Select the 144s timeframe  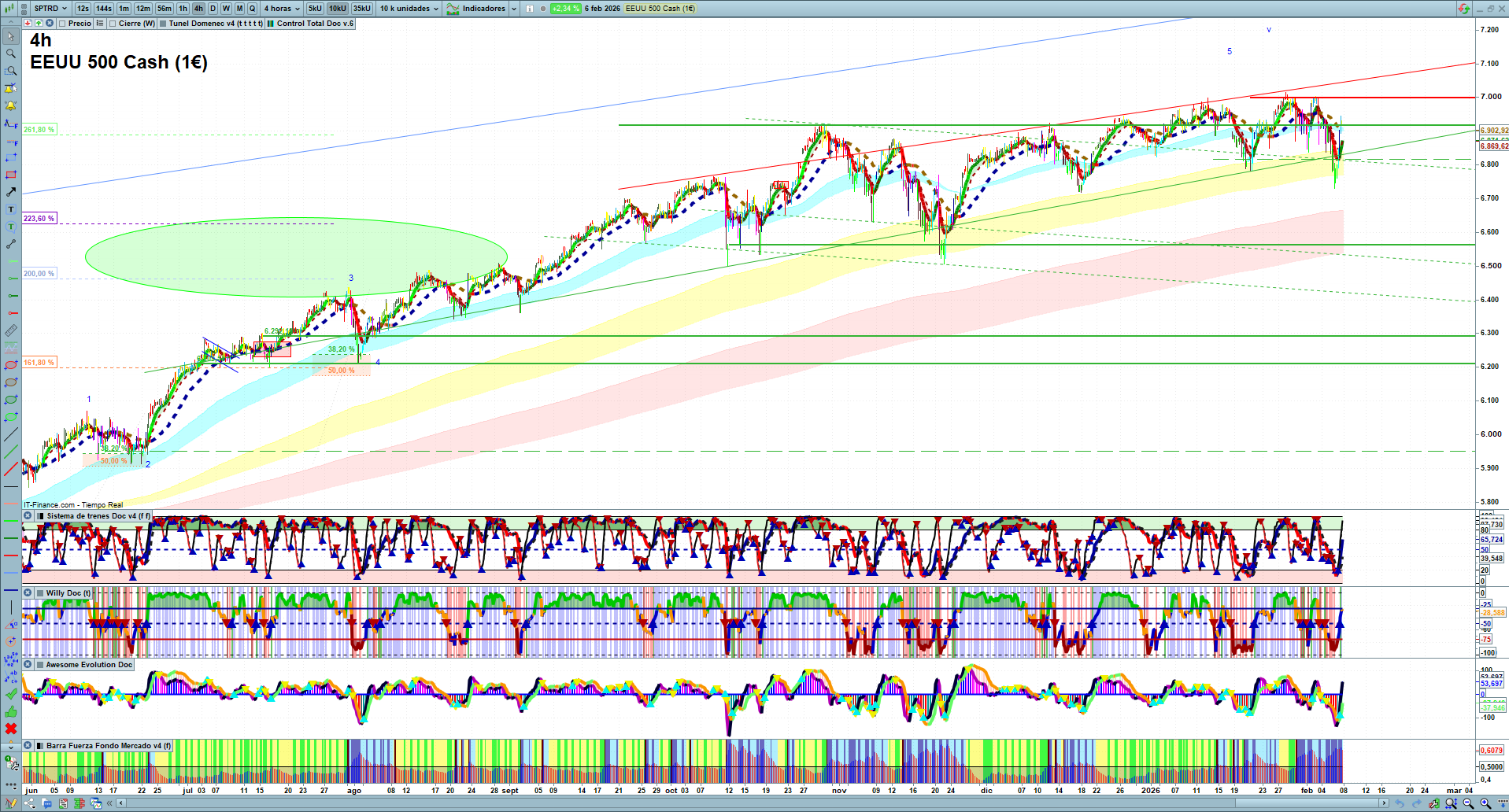pyautogui.click(x=104, y=9)
